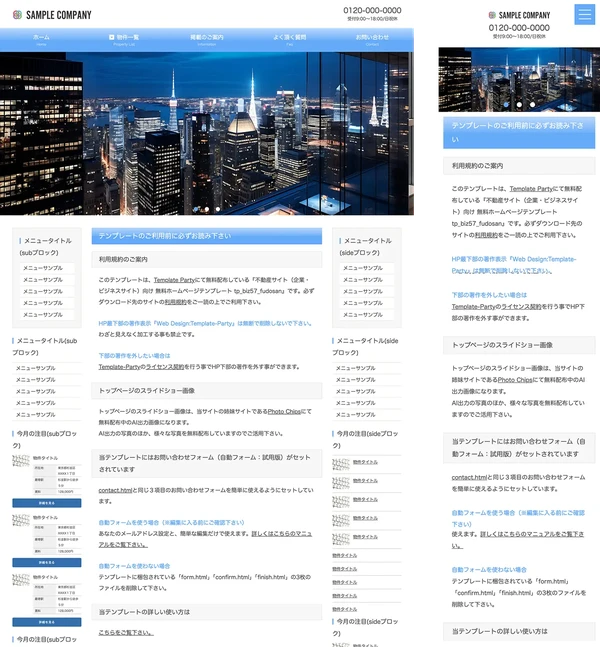Open the ホーム navigation menu item
Image resolution: width=600 pixels, height=647 pixels.
pyautogui.click(x=41, y=39)
